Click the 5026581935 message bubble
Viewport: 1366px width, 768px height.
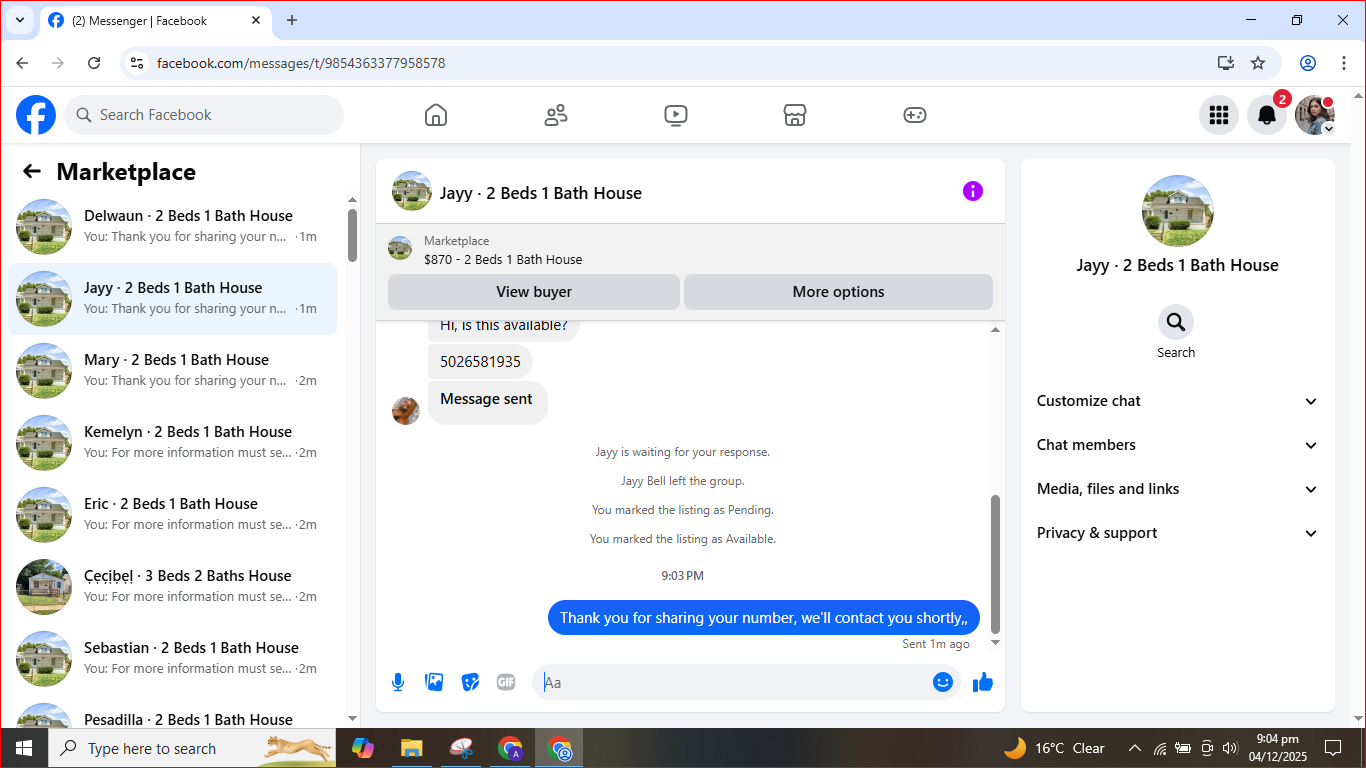tap(480, 361)
